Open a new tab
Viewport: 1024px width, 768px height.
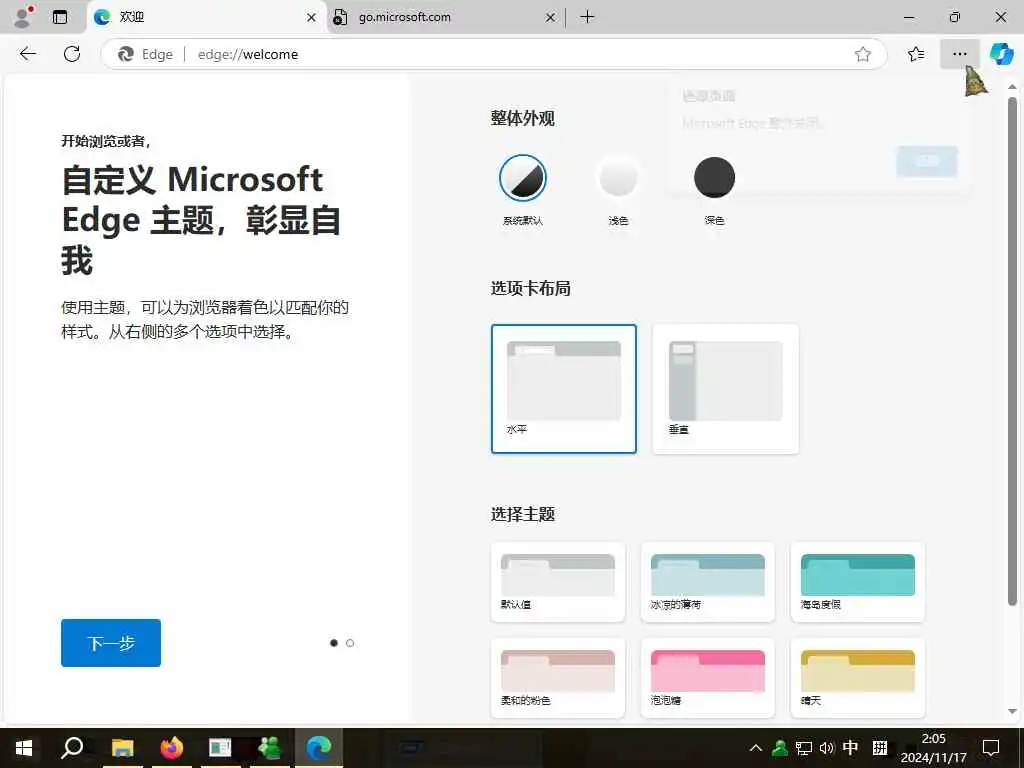pyautogui.click(x=587, y=17)
